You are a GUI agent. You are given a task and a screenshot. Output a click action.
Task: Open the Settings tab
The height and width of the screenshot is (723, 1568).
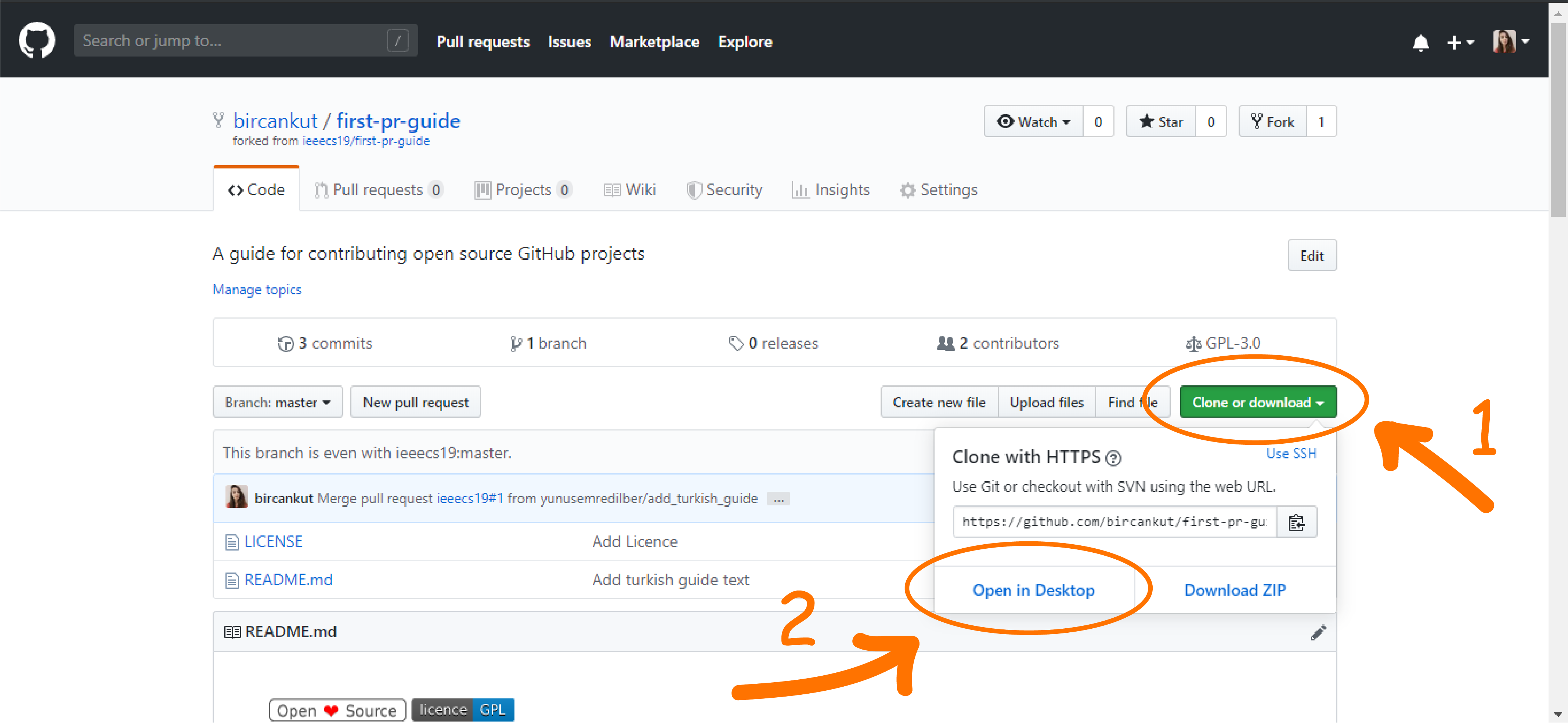(x=939, y=190)
